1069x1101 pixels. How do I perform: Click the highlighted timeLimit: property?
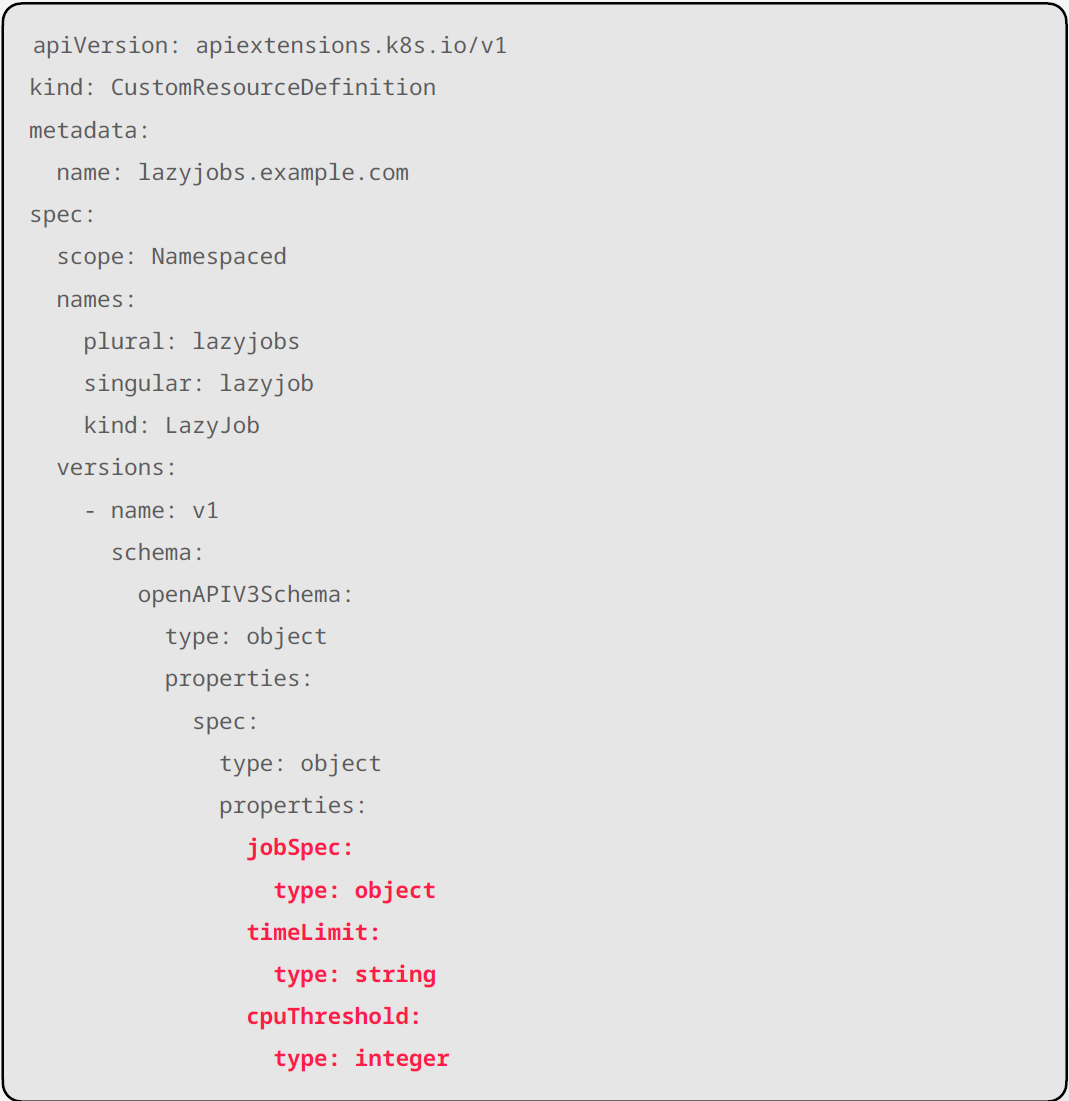pyautogui.click(x=314, y=932)
